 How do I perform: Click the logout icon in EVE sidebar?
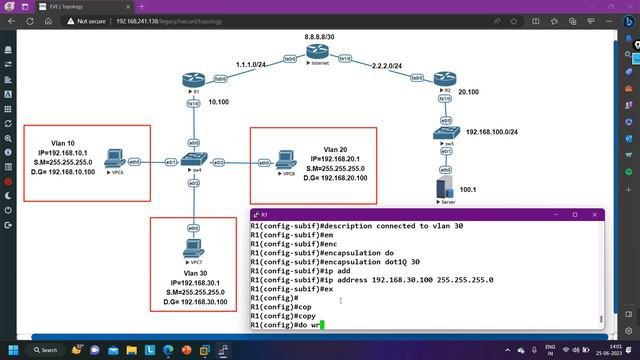[x=8, y=225]
